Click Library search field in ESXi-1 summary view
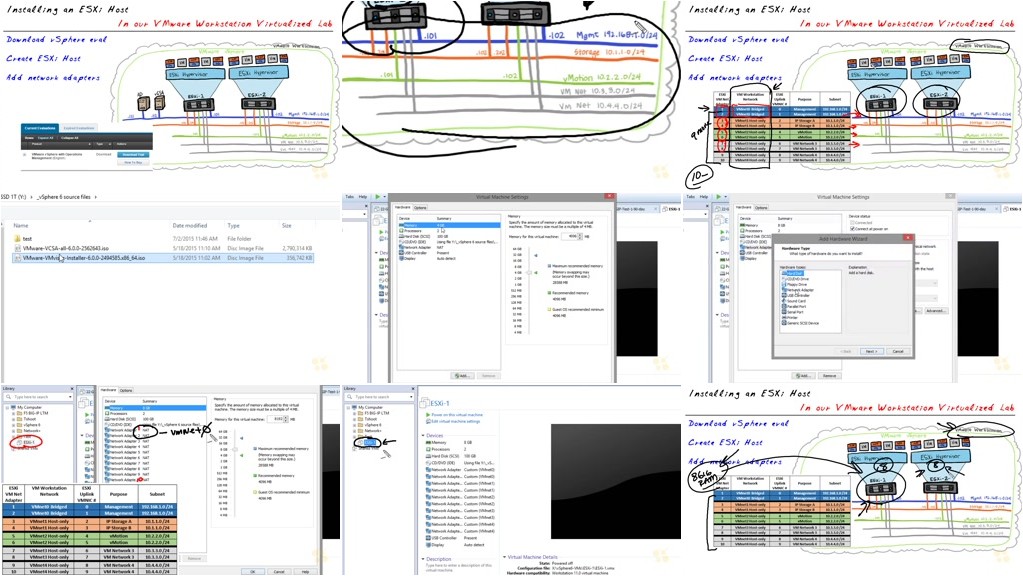 (380, 397)
